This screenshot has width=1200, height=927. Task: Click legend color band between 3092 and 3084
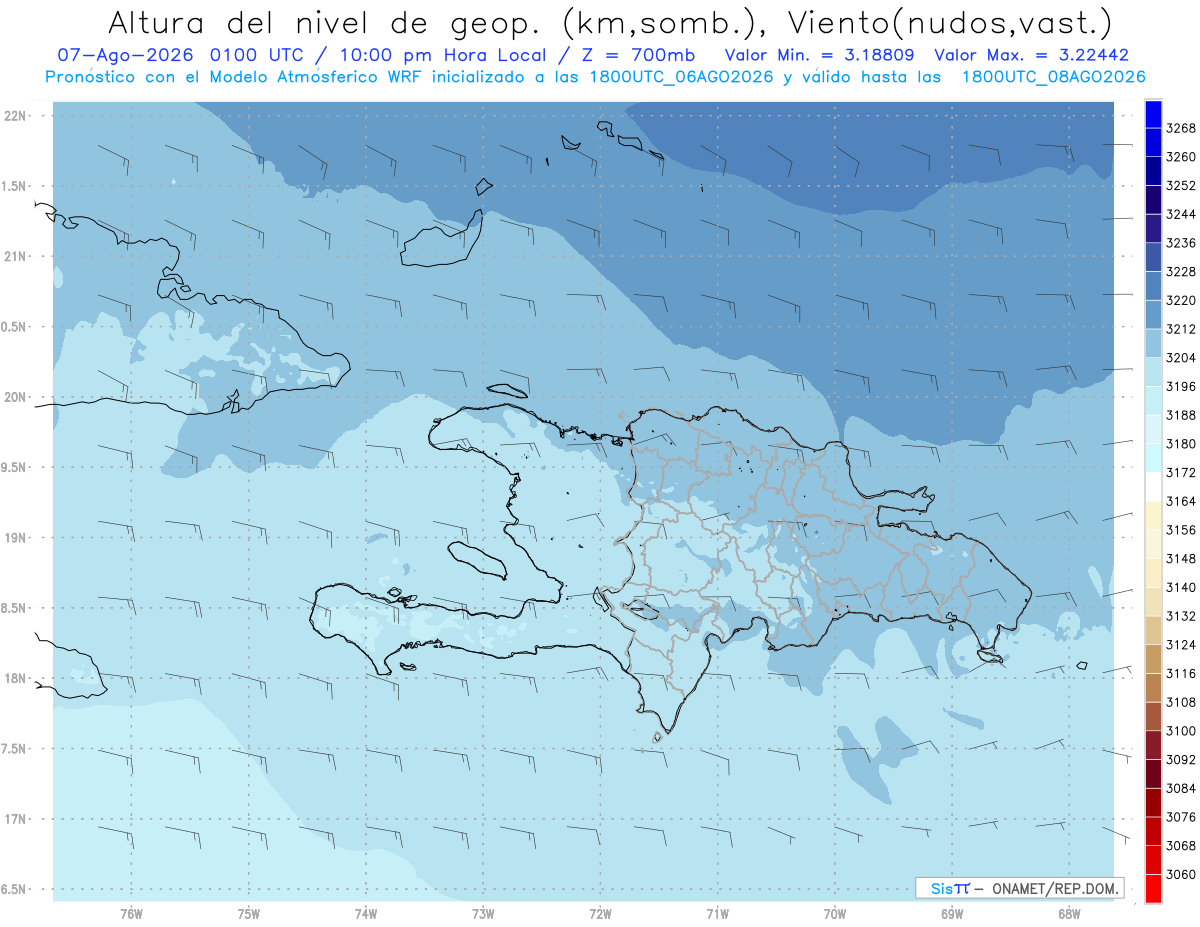[1152, 774]
